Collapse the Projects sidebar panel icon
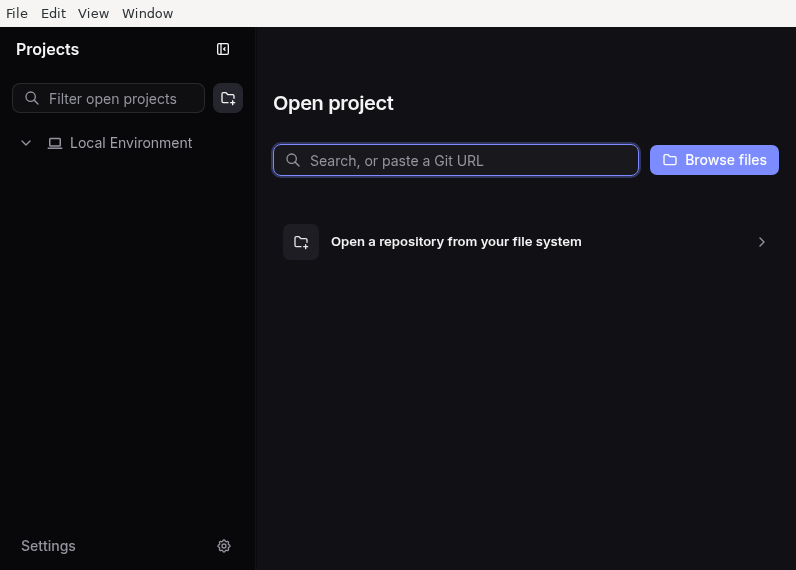796x570 pixels. (223, 49)
